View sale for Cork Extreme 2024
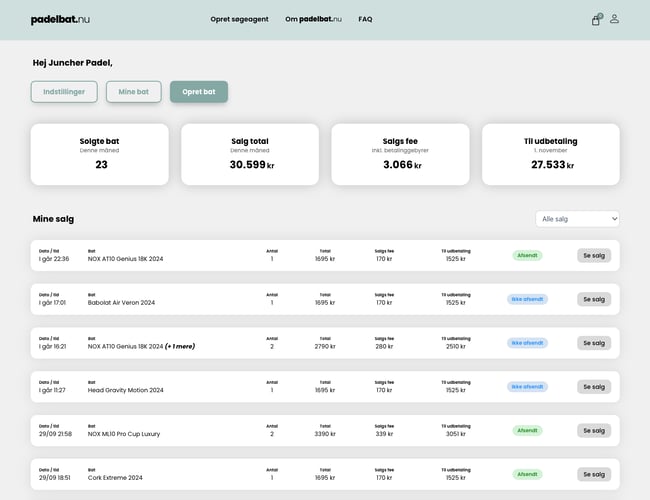650x500 pixels. tap(593, 474)
